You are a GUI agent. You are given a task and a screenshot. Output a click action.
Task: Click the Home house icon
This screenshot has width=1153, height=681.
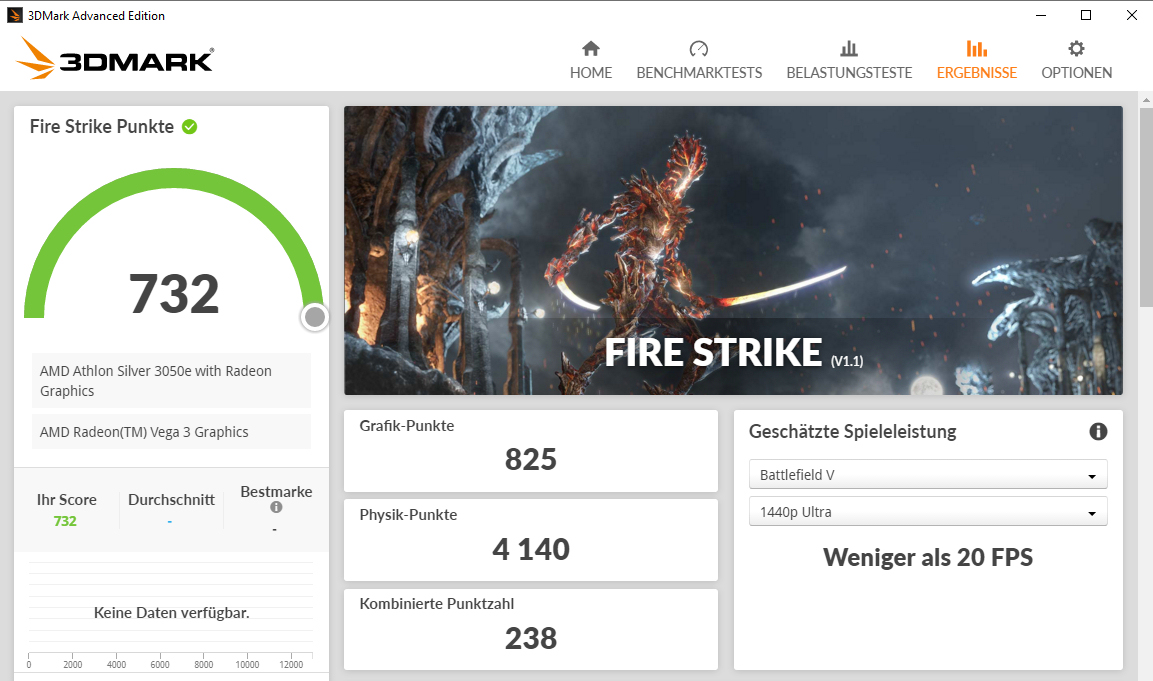[590, 49]
